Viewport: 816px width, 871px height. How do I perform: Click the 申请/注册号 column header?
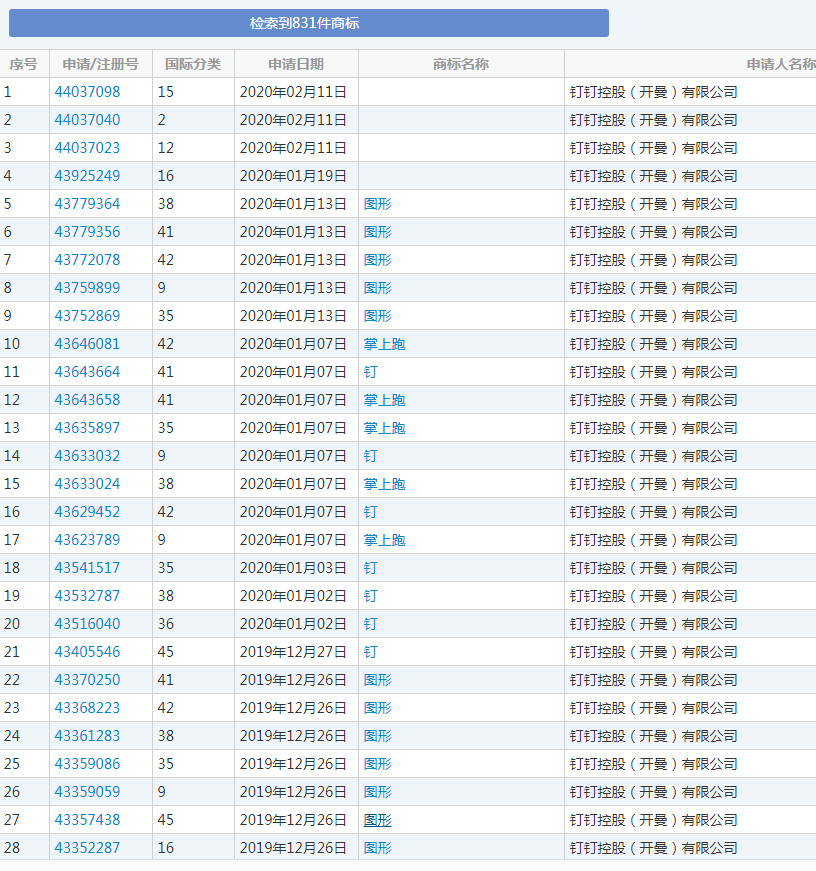[x=100, y=64]
